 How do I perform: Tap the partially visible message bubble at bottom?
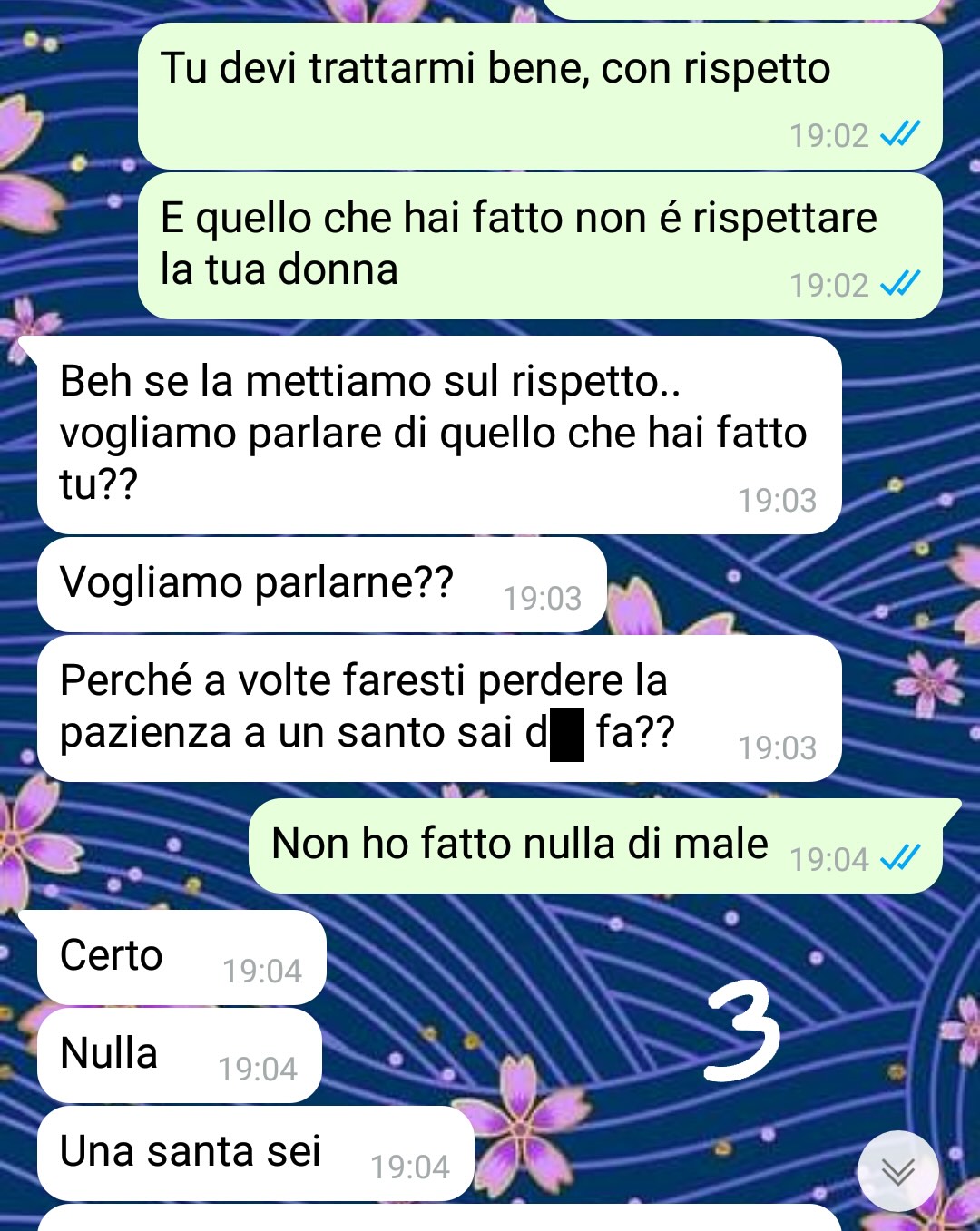439,1218
